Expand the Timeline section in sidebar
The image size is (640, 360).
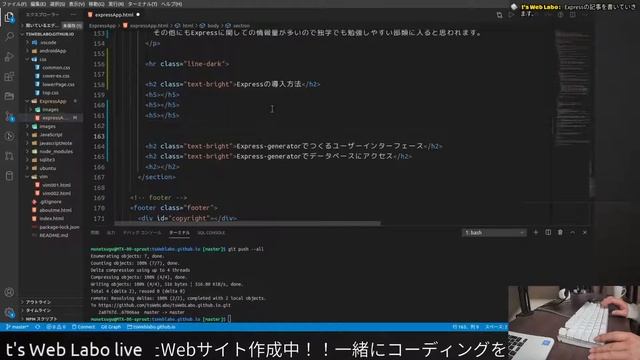click(x=51, y=311)
